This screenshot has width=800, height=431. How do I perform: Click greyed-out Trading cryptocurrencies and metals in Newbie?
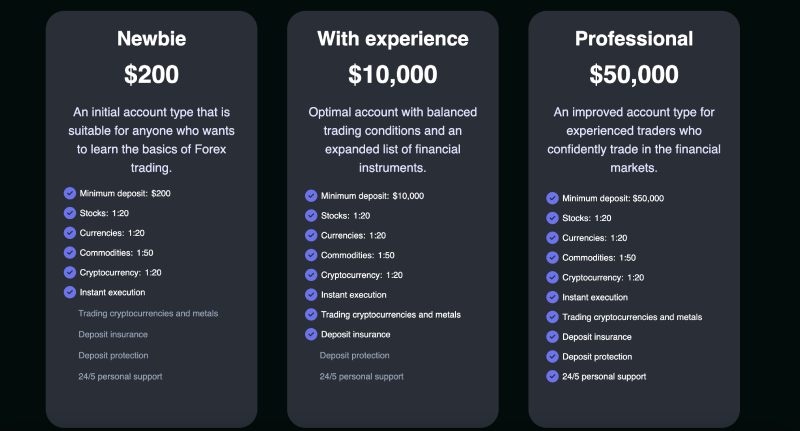click(148, 313)
